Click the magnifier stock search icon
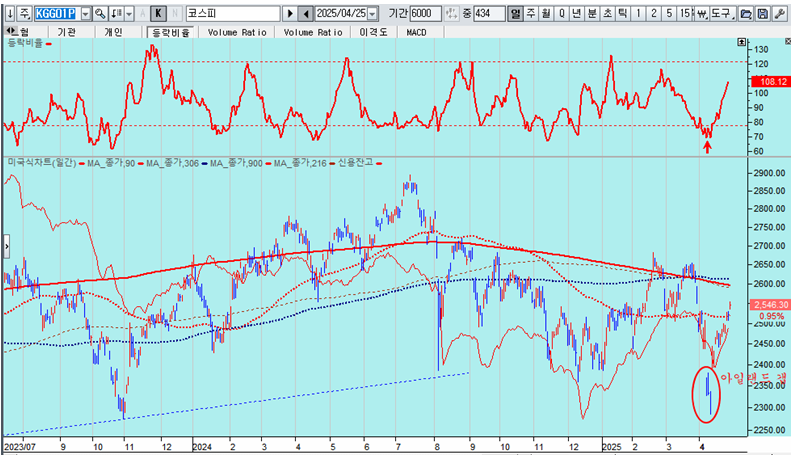The image size is (793, 456). pos(99,14)
